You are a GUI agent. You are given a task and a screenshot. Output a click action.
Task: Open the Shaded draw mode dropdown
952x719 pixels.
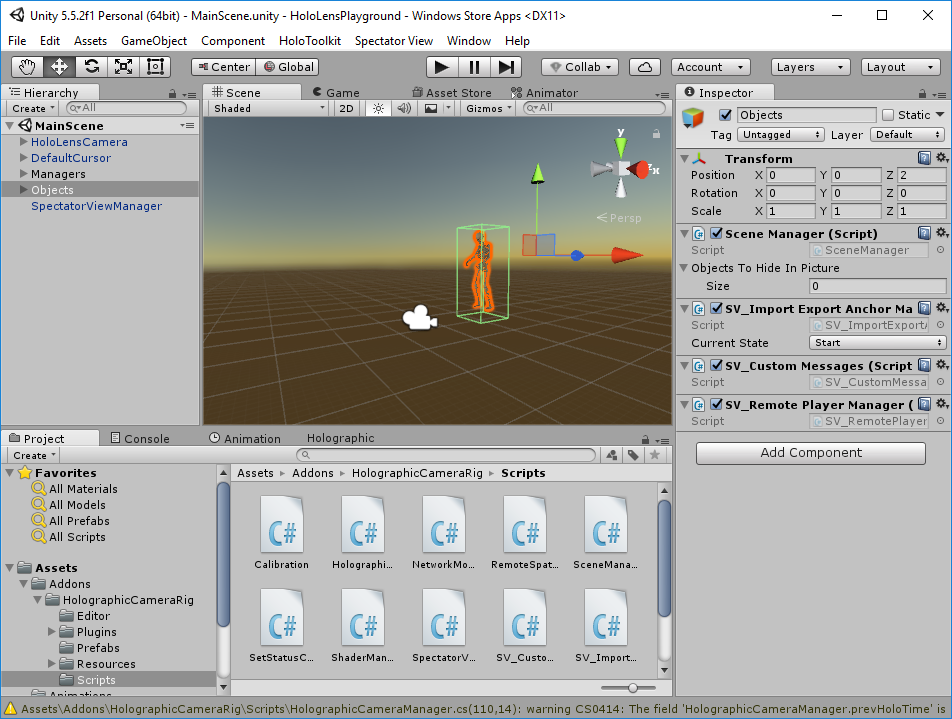coord(270,108)
